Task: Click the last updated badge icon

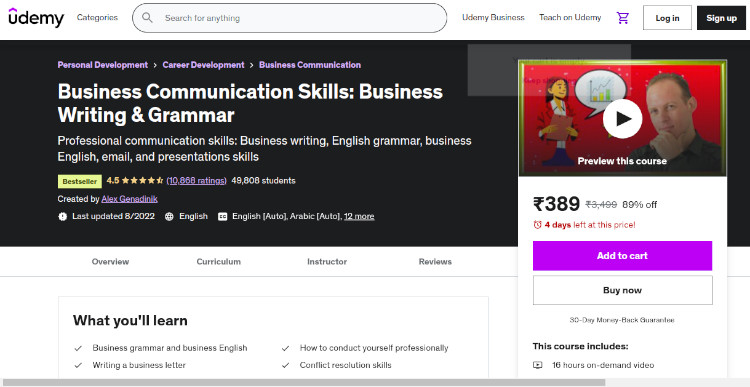Action: point(63,216)
